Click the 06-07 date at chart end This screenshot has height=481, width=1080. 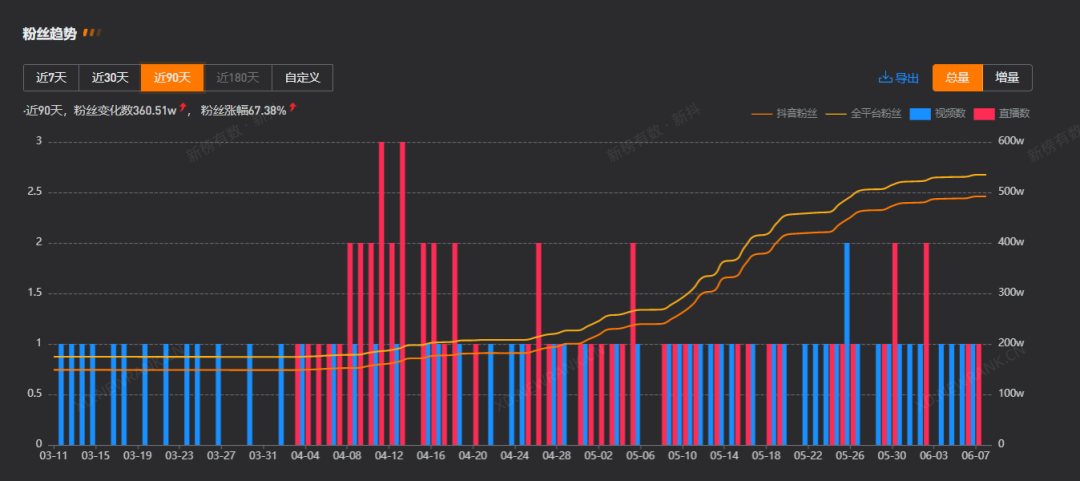coord(974,456)
